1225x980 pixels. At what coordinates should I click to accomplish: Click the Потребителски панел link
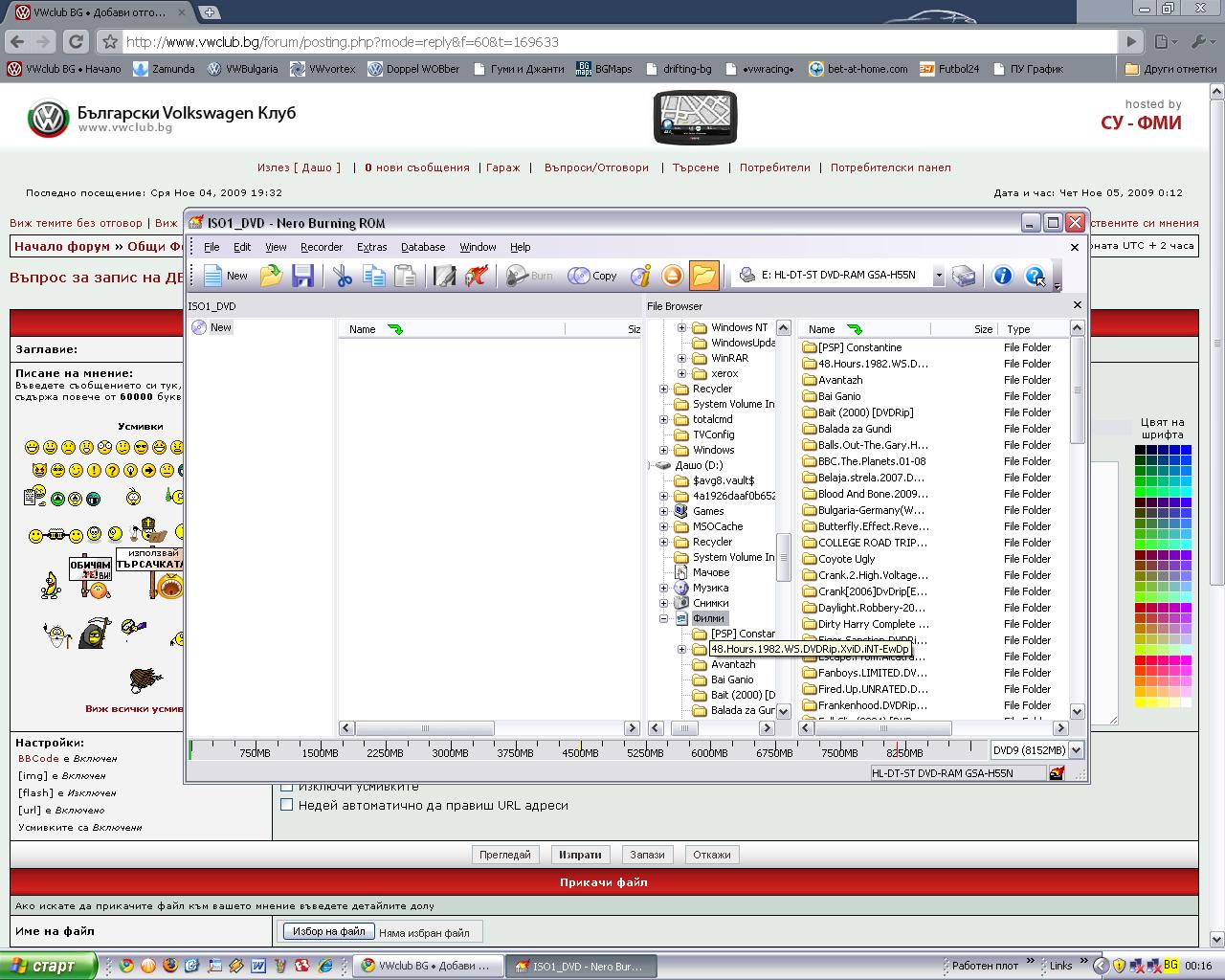click(890, 167)
